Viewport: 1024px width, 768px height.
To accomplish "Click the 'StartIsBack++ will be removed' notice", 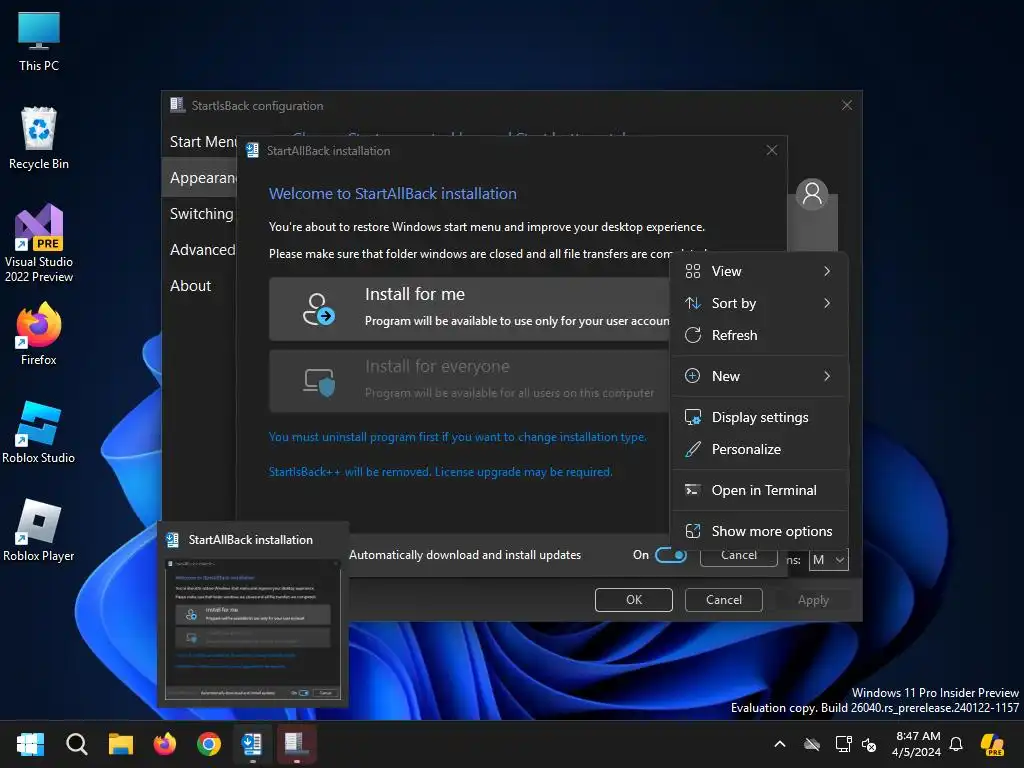I will (x=441, y=472).
